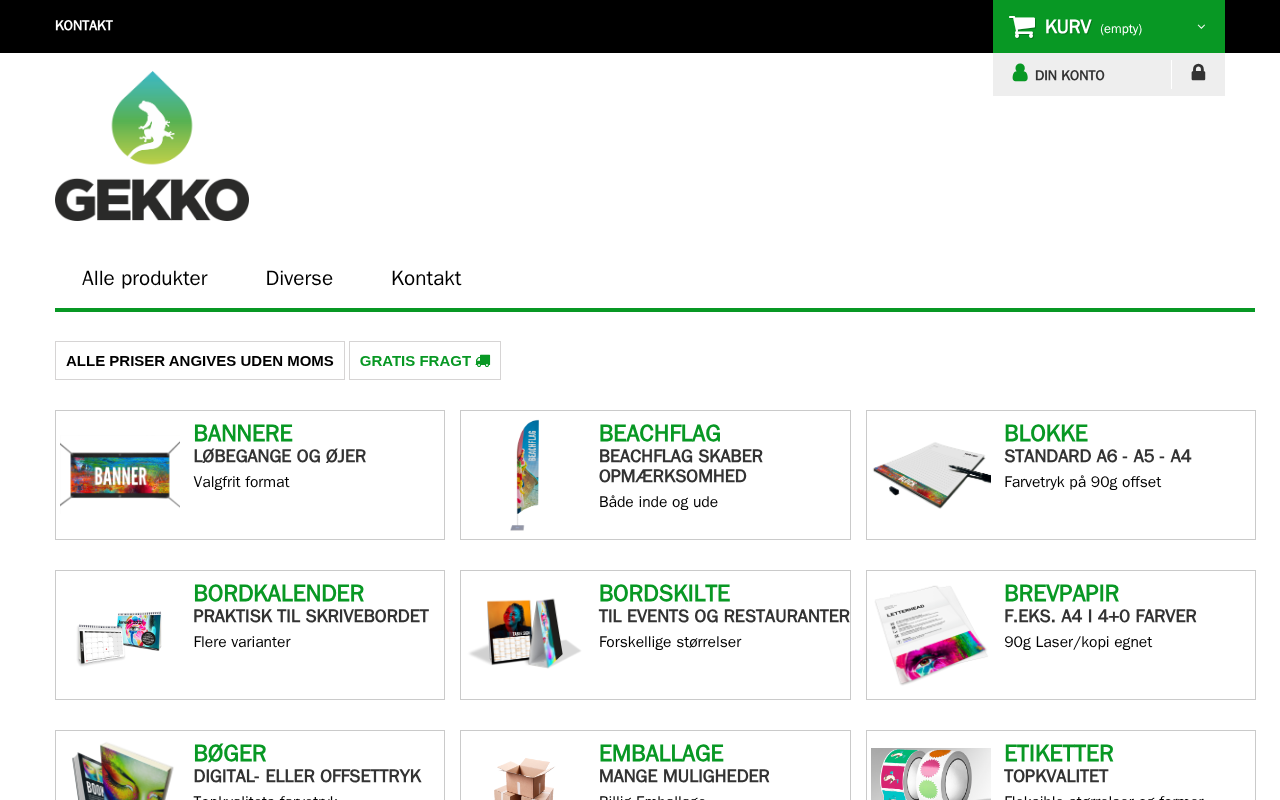Open the Bannere product thumbnail
Viewport: 1280px width, 800px height.
120,475
